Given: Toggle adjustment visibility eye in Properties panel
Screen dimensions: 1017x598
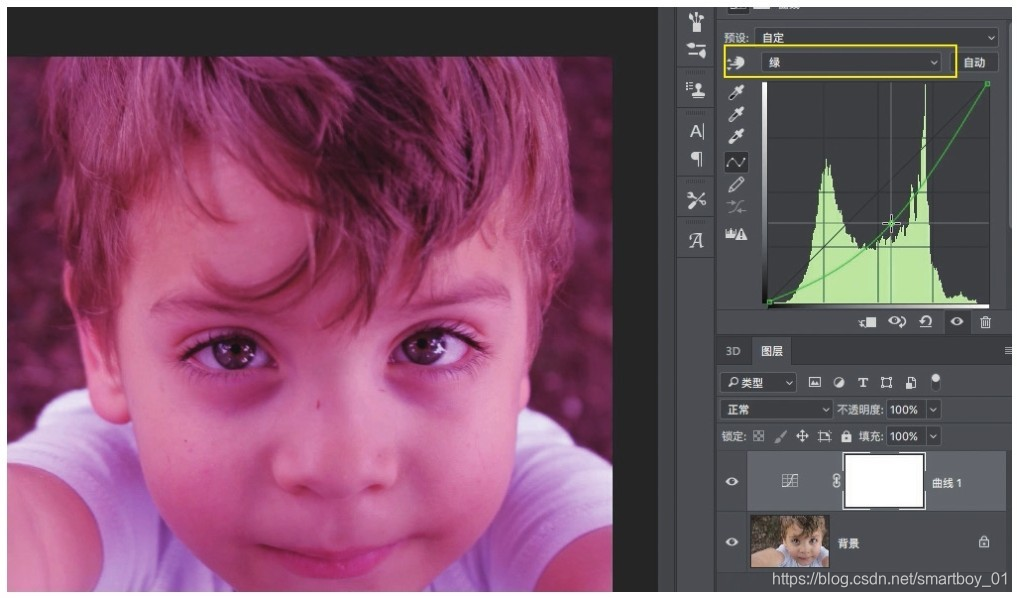Looking at the screenshot, I should [x=957, y=322].
